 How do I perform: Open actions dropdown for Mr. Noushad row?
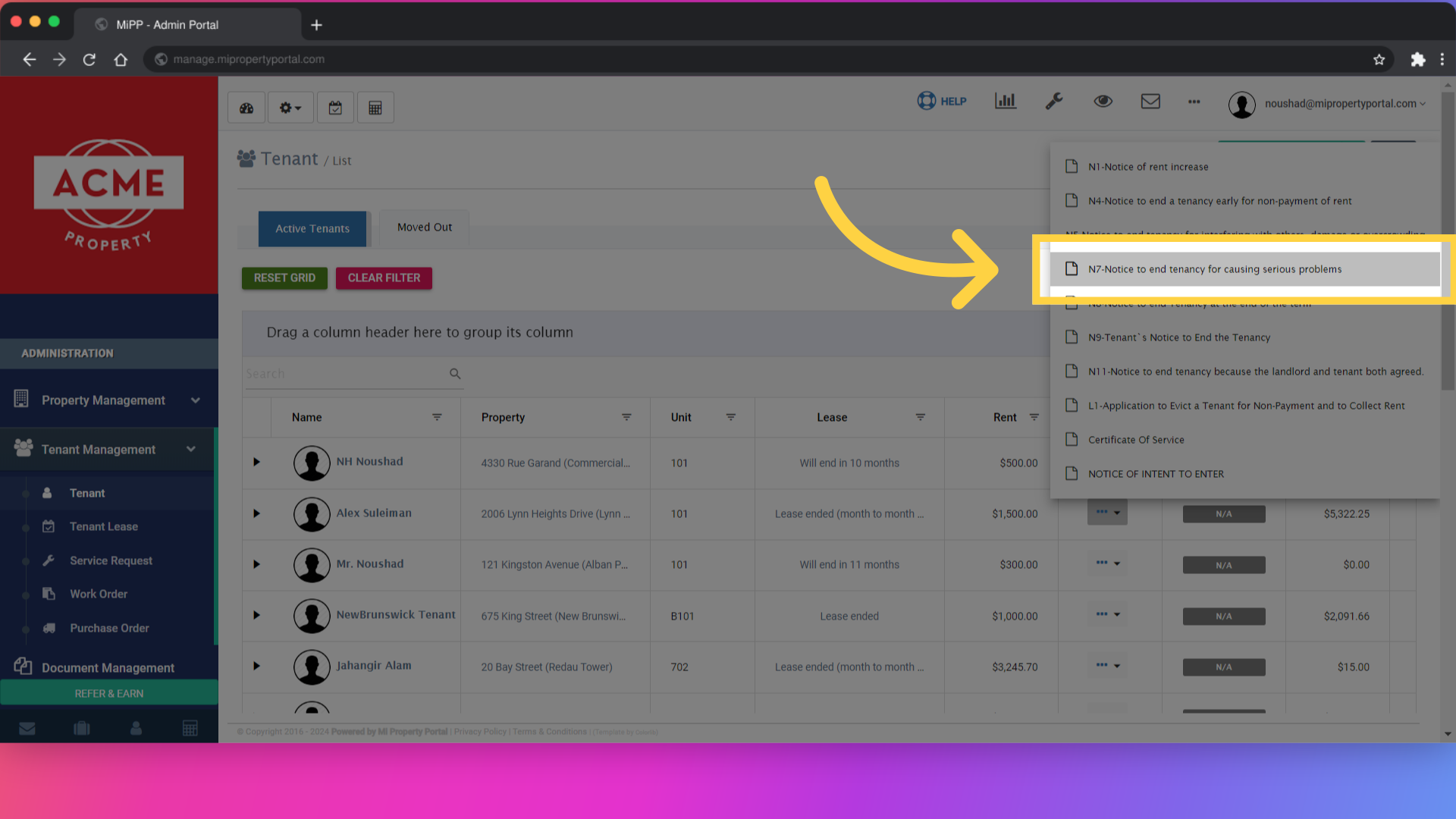(x=1107, y=563)
